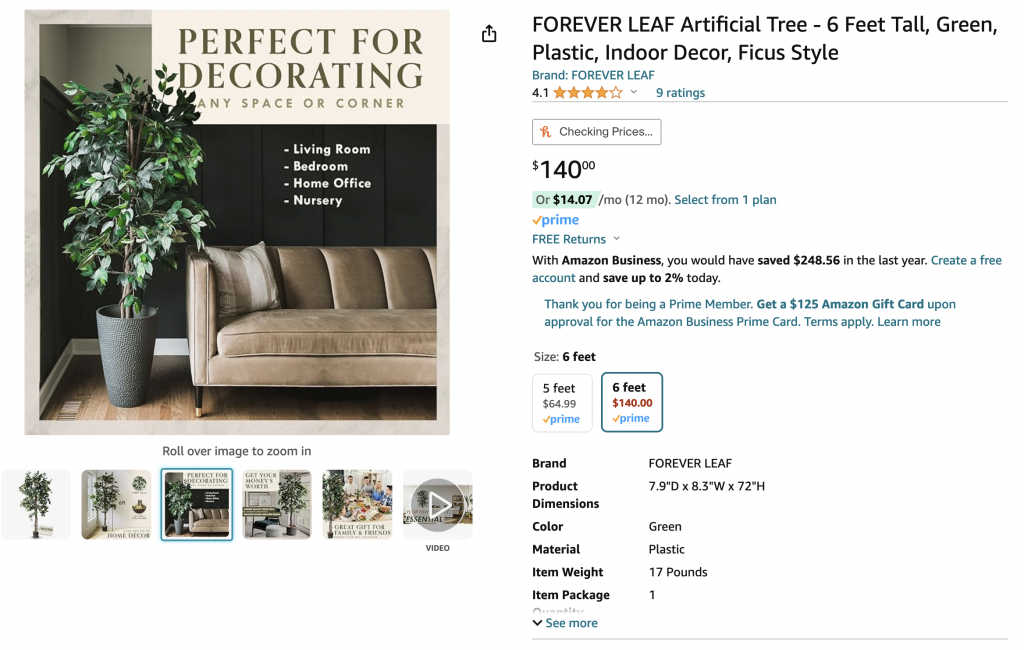Click the Prime logo under the price
The image size is (1024, 650).
point(556,220)
